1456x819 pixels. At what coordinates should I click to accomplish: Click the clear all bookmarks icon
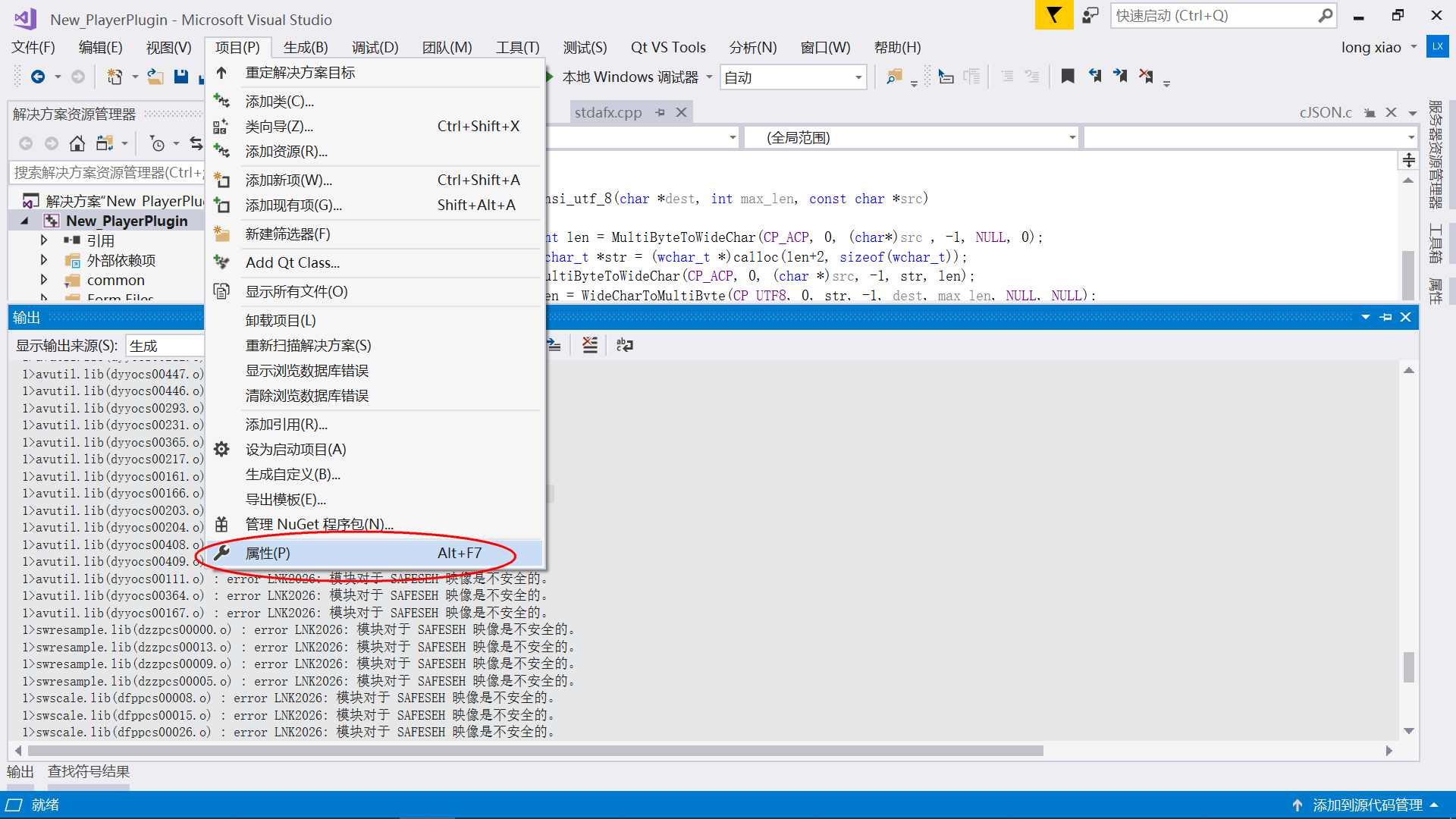[1146, 77]
